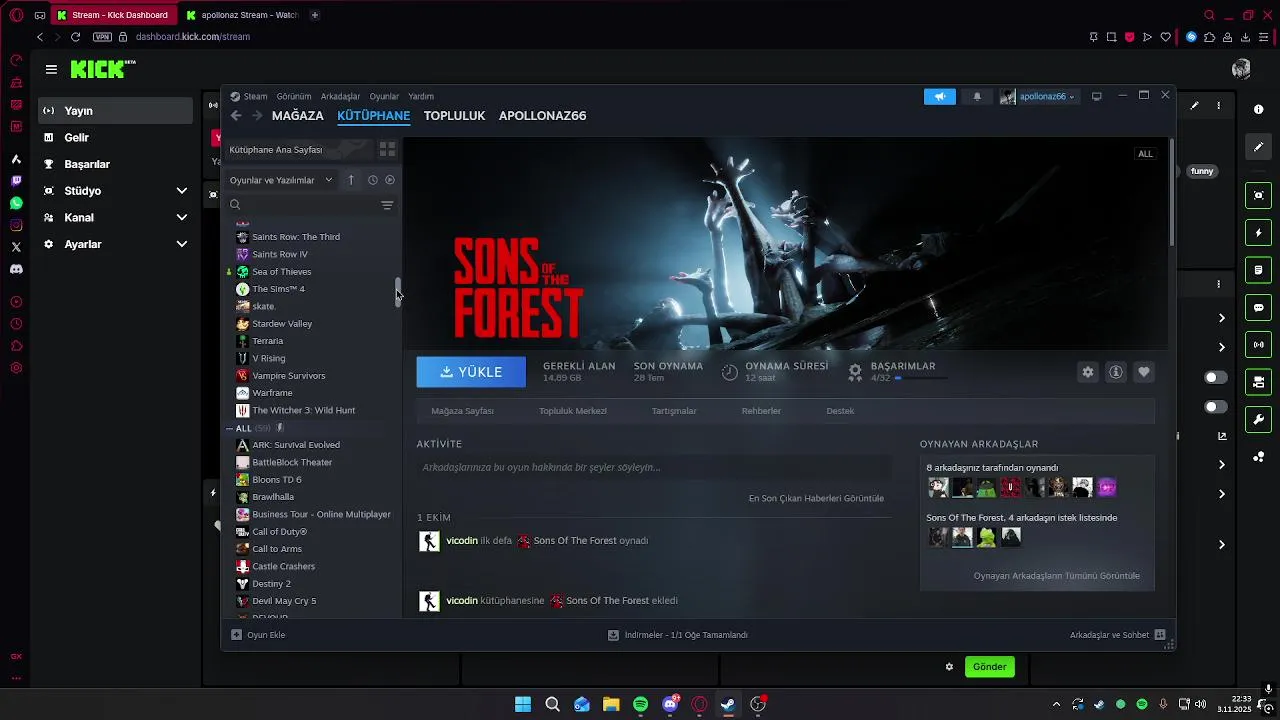
Task: Open Yardım menu
Action: [421, 97]
